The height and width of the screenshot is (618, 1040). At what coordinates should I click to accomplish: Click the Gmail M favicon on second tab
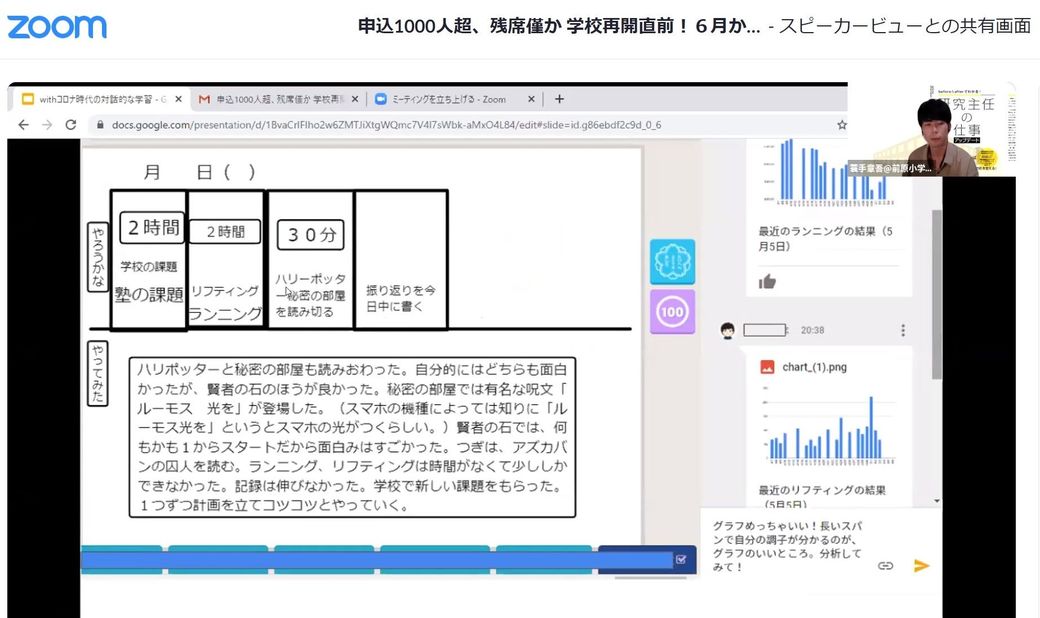point(204,99)
